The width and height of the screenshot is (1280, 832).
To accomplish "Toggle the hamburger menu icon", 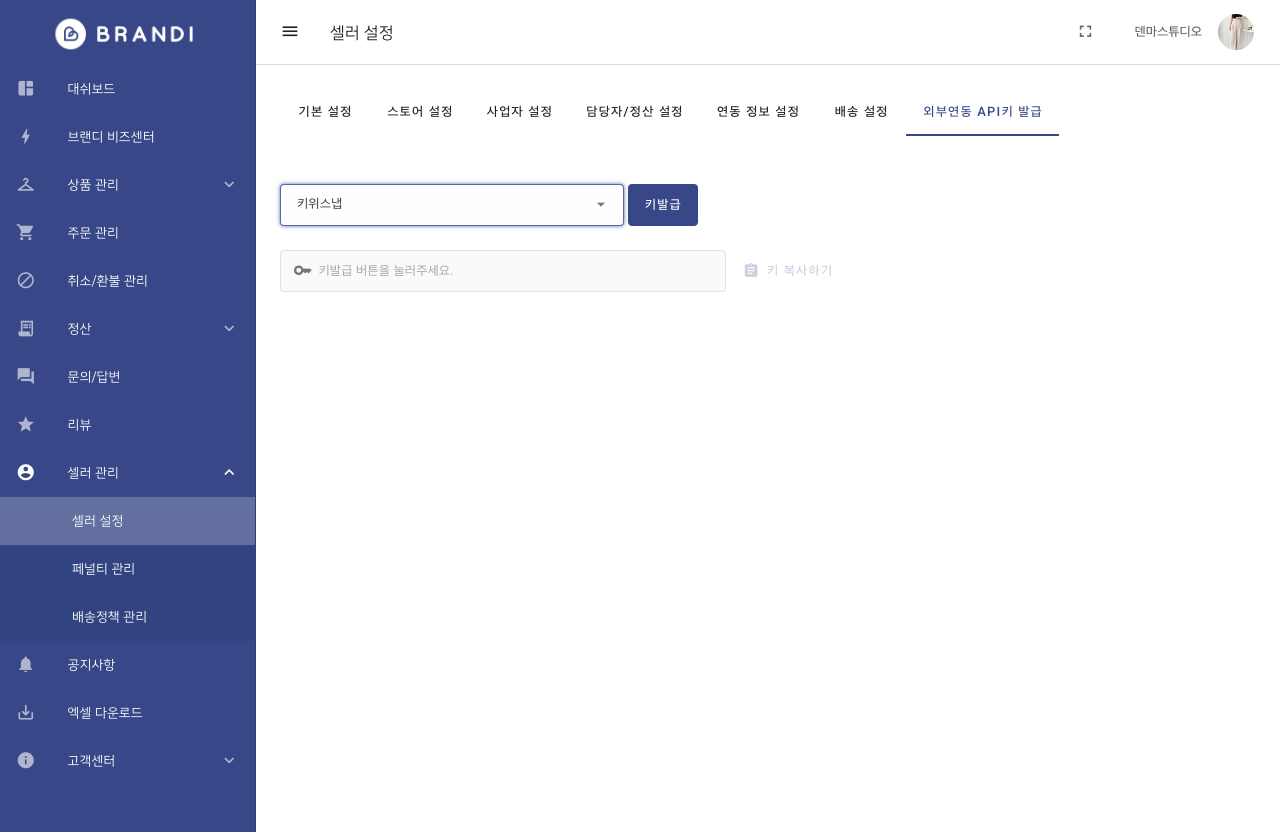I will pos(290,31).
